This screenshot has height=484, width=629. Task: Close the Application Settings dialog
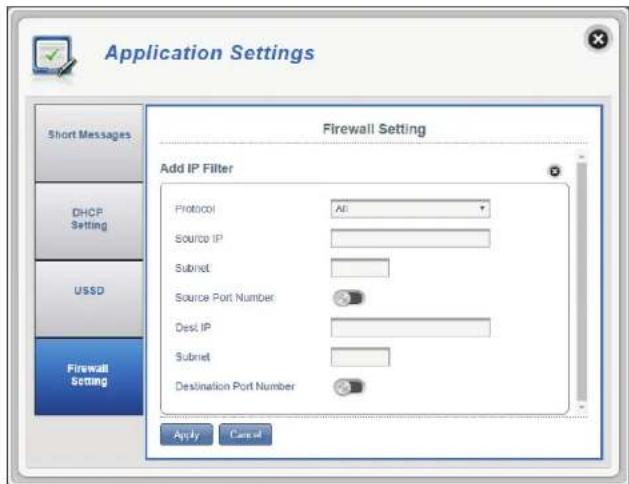click(598, 39)
